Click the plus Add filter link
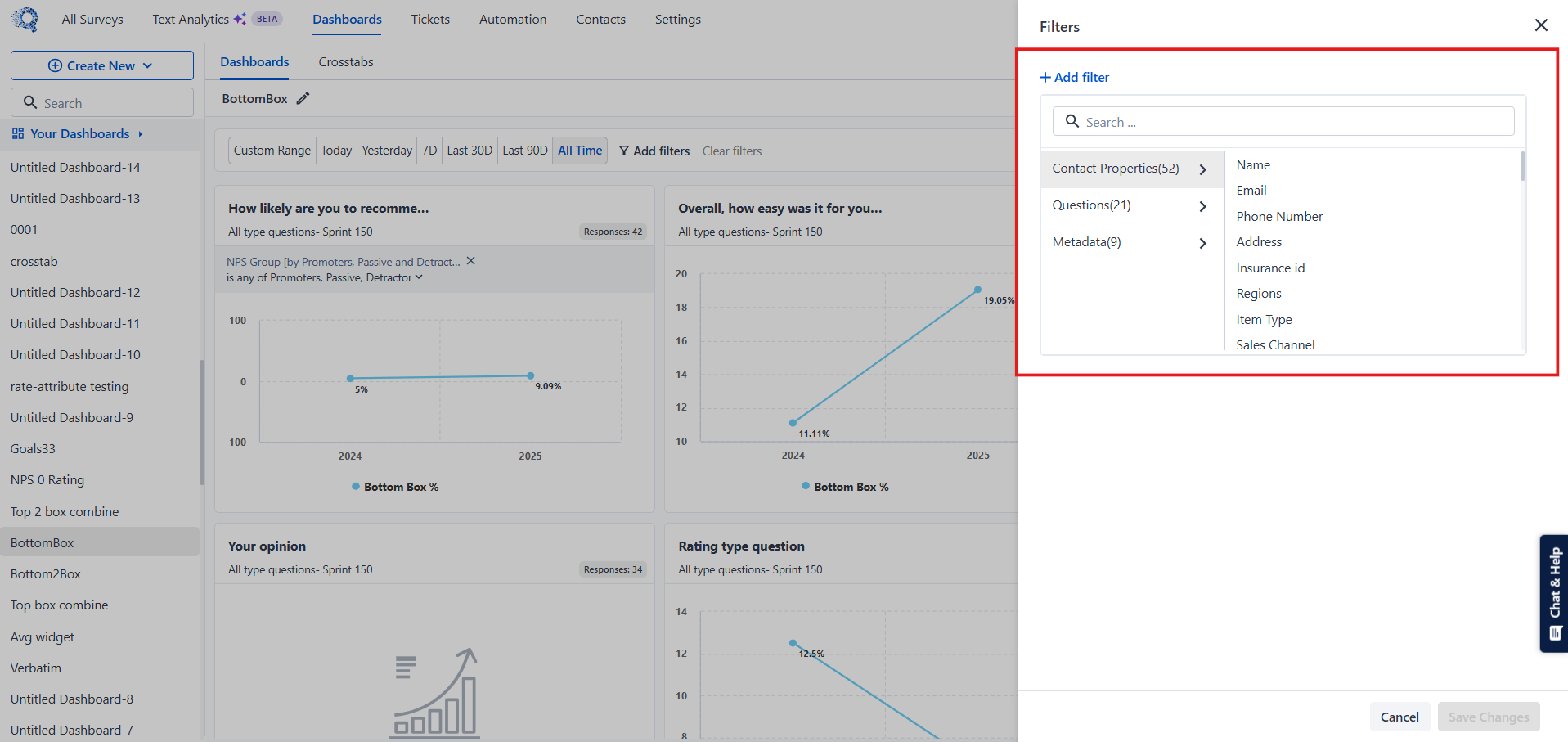This screenshot has width=1568, height=742. [1074, 77]
